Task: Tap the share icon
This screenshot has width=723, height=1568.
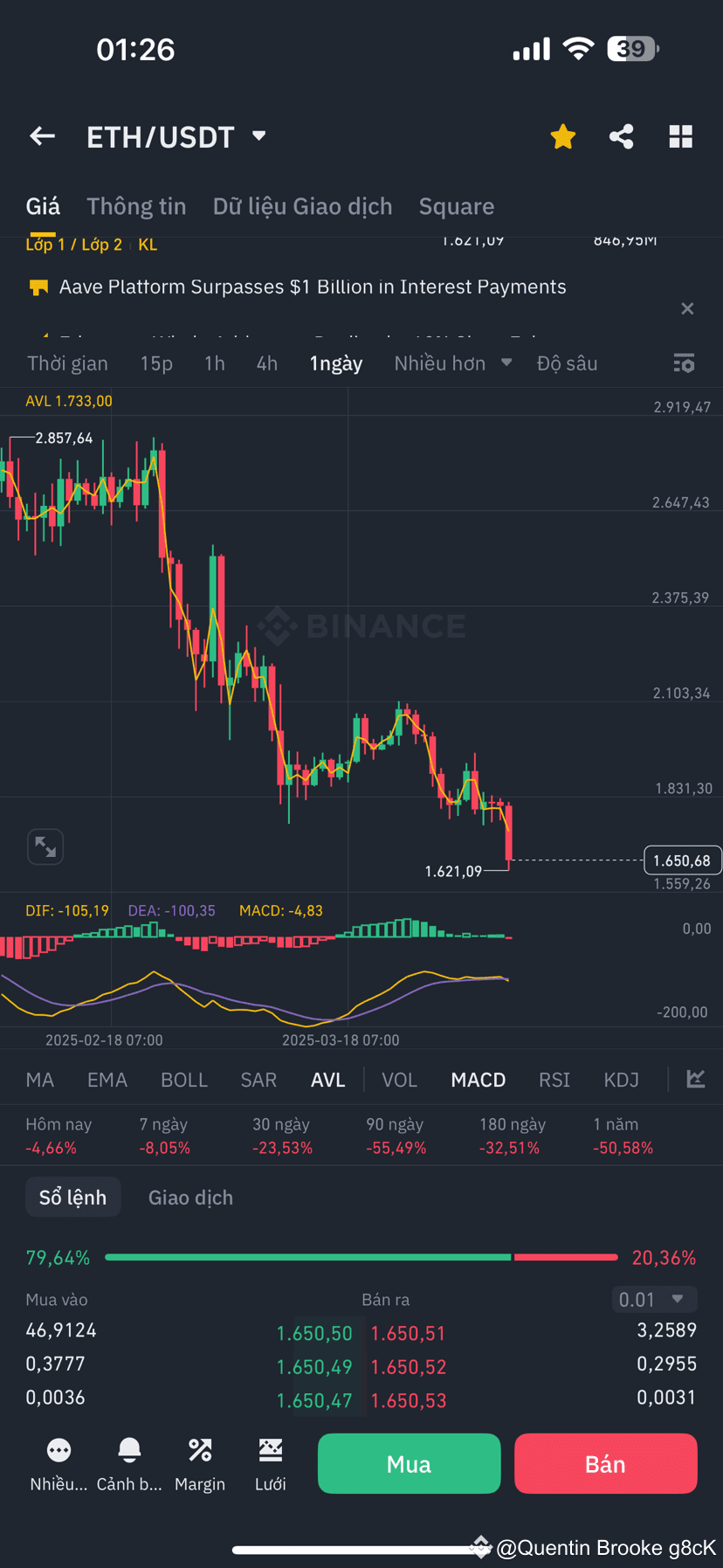Action: pyautogui.click(x=621, y=136)
